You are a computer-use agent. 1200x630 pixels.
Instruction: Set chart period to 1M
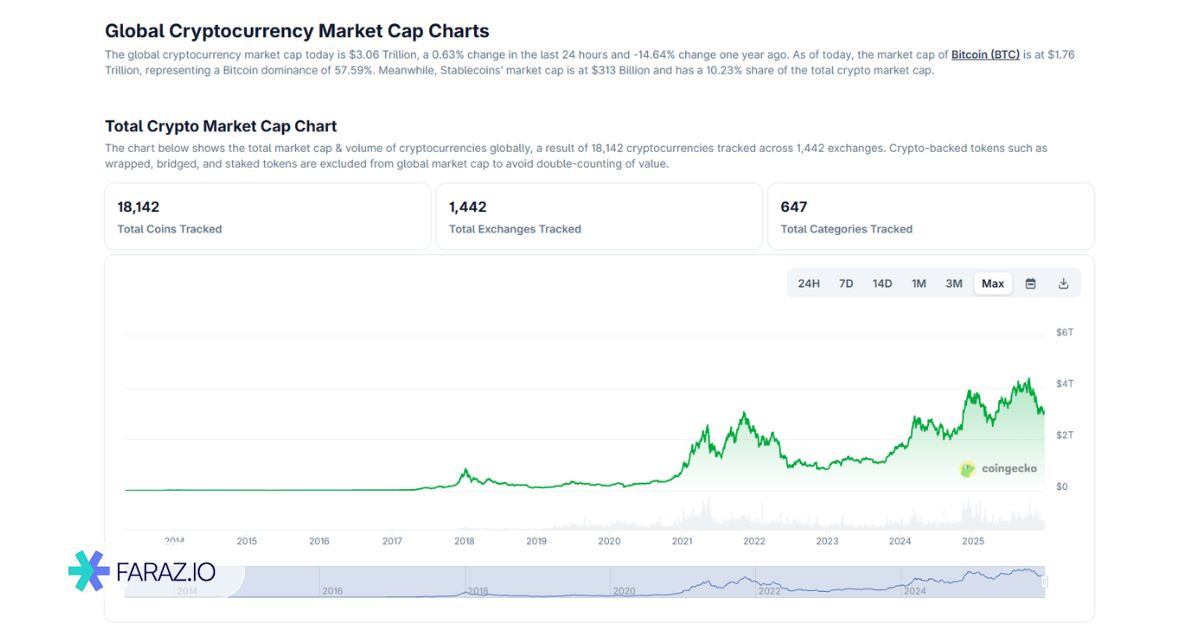(x=919, y=284)
